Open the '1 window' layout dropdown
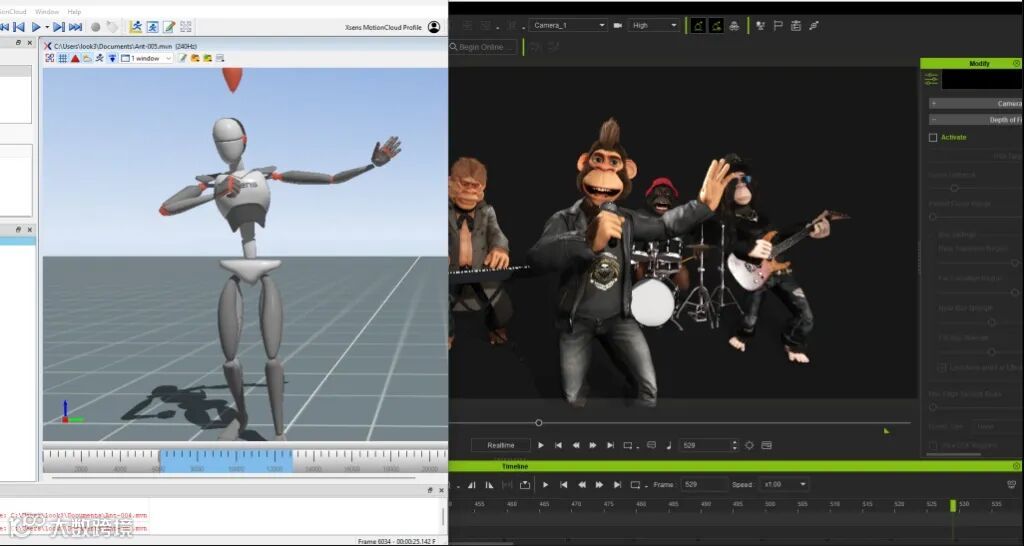Screen dimensions: 1024x546 click(147, 59)
